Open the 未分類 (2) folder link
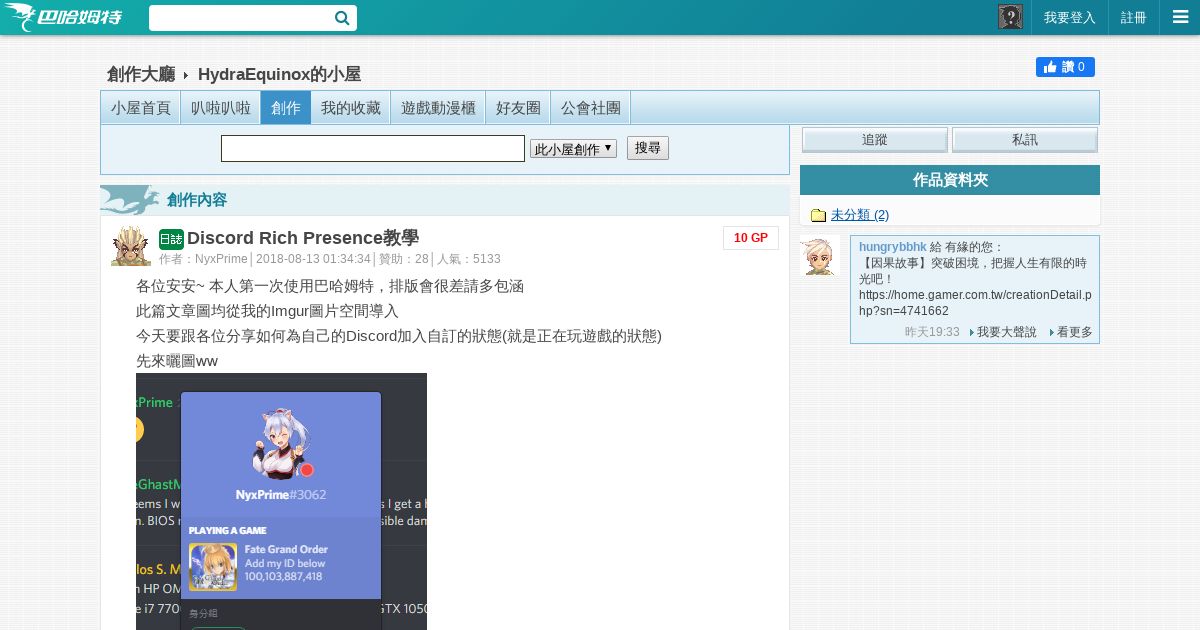 [x=860, y=215]
